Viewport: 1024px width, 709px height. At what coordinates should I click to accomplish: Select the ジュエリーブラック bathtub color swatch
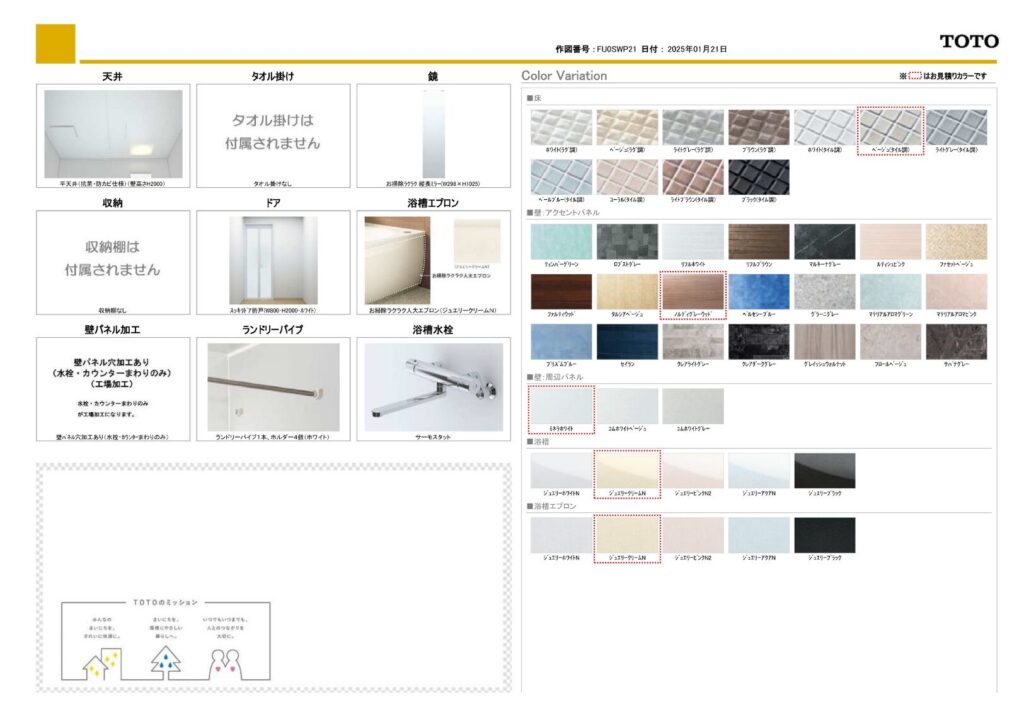(824, 471)
